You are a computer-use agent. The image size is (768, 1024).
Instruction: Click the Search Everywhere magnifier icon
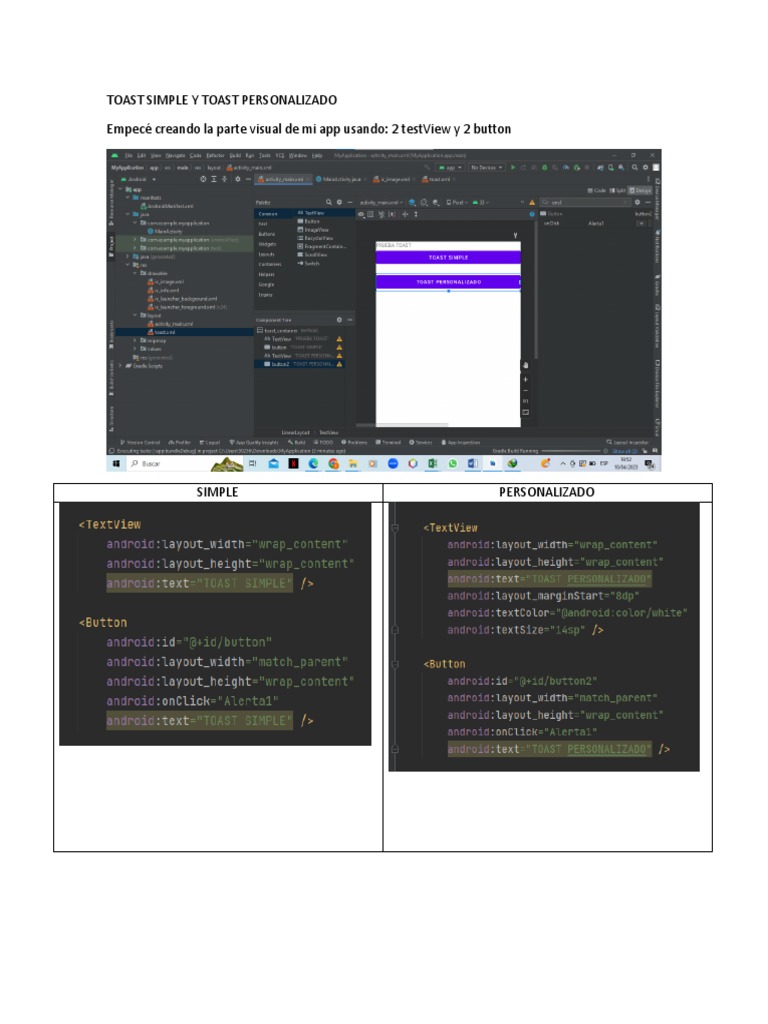(x=633, y=168)
